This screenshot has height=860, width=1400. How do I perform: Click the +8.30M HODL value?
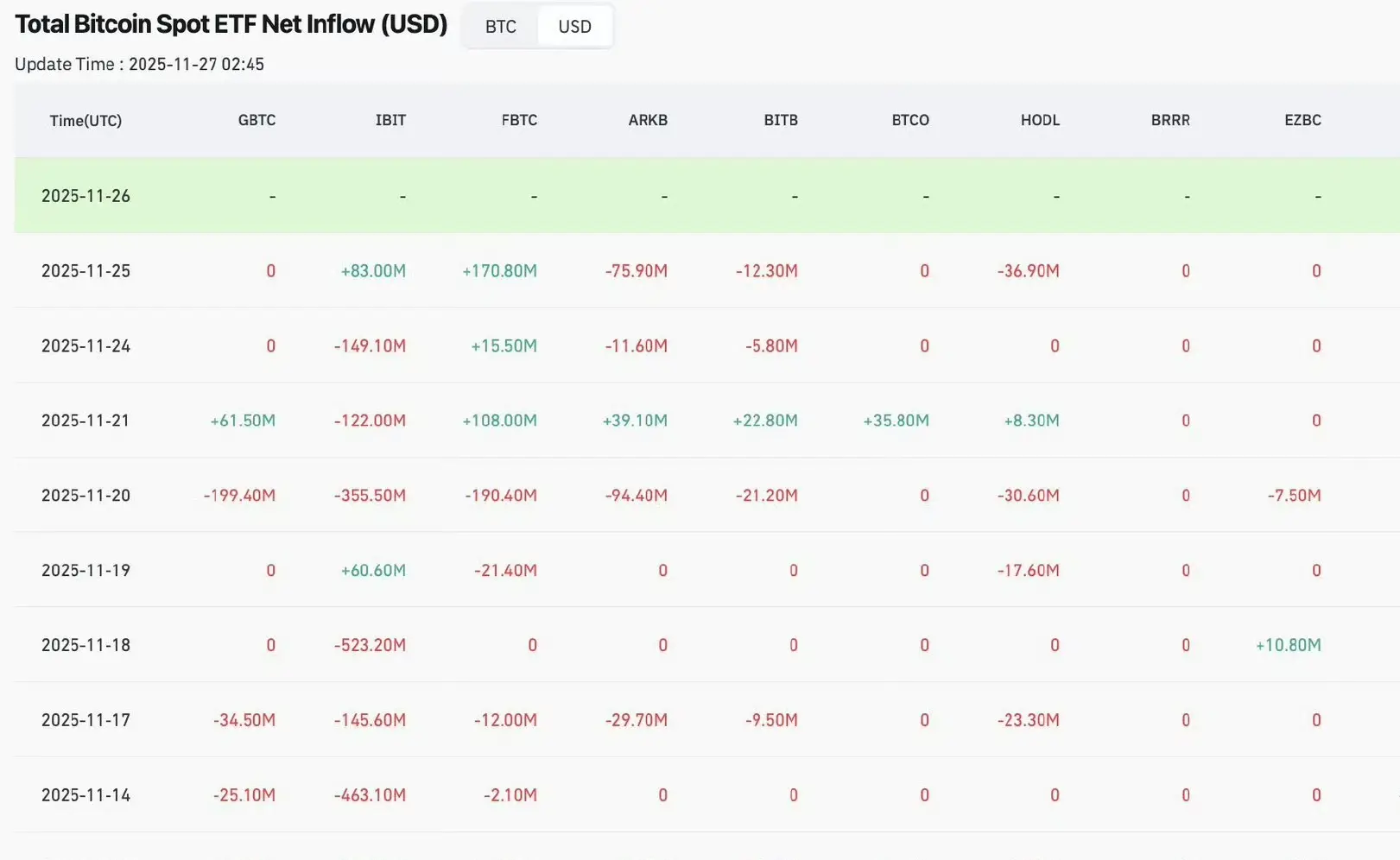tap(1031, 421)
